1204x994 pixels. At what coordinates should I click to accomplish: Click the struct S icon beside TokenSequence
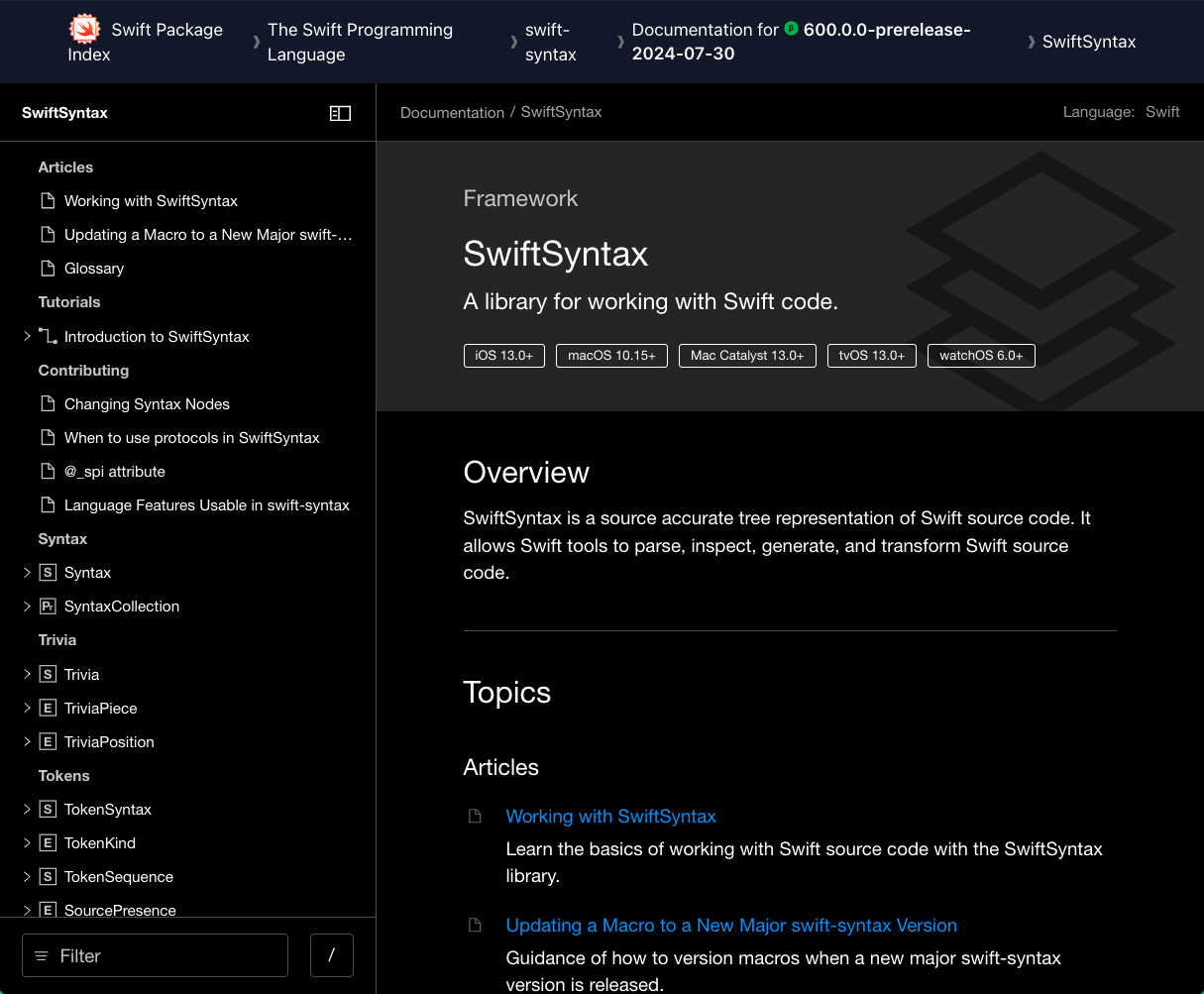click(47, 877)
